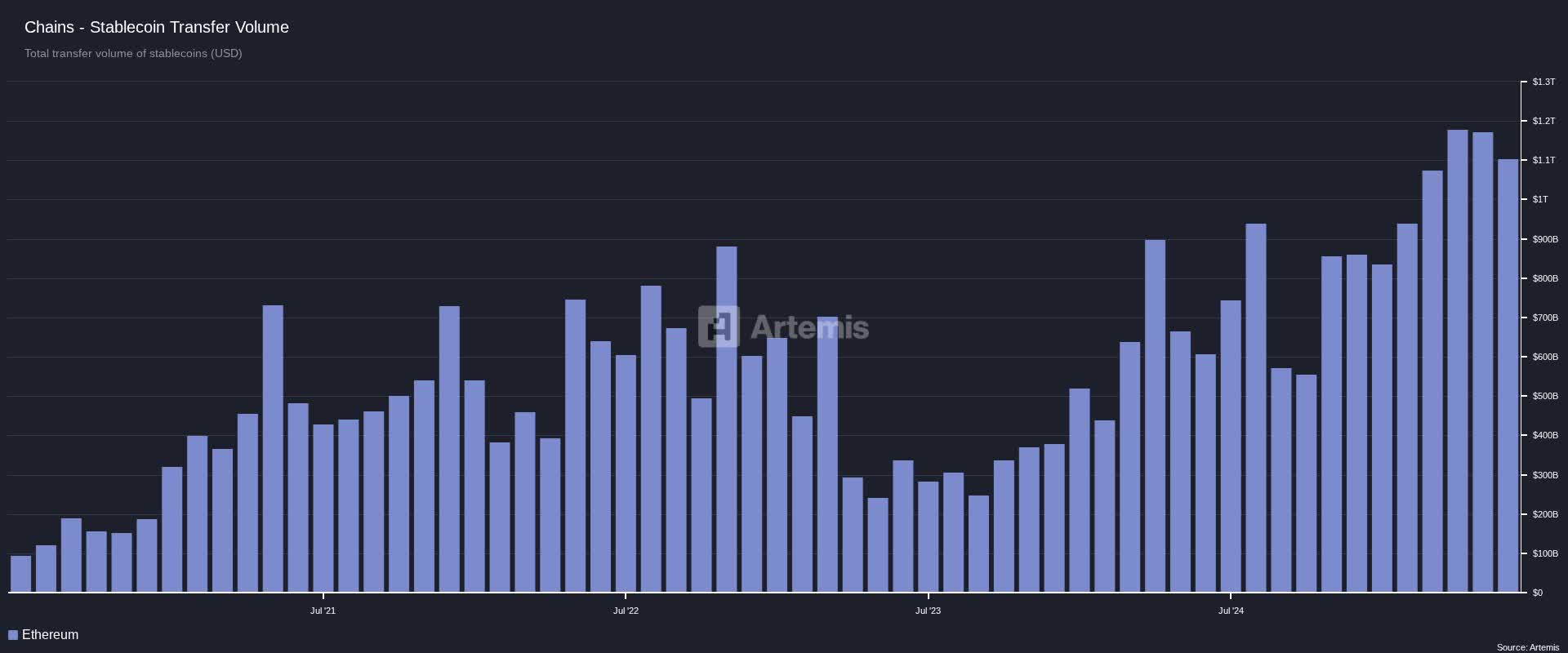Click the $200B y-axis label

point(1545,514)
